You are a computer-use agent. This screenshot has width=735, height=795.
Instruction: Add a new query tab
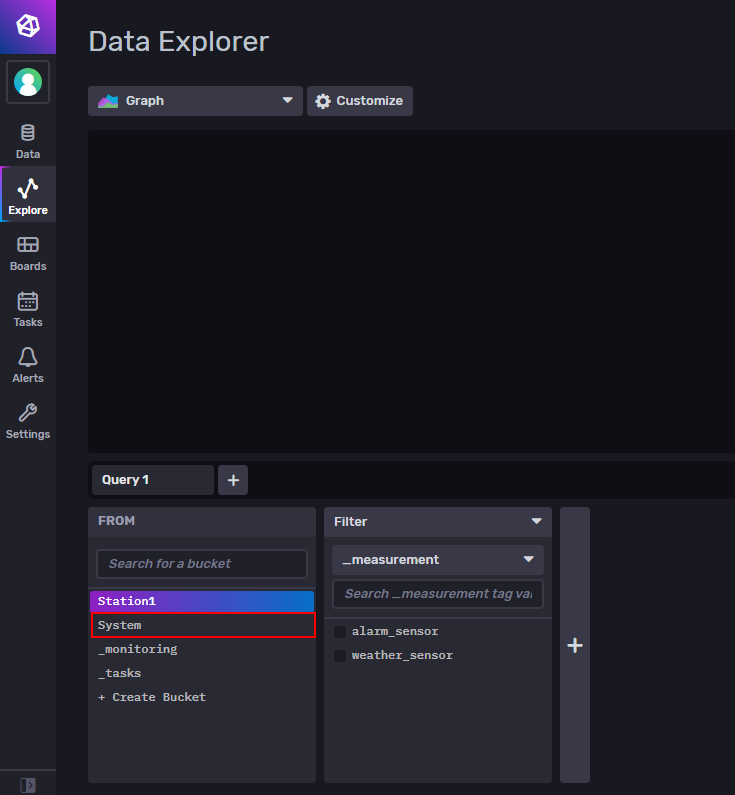(x=233, y=480)
